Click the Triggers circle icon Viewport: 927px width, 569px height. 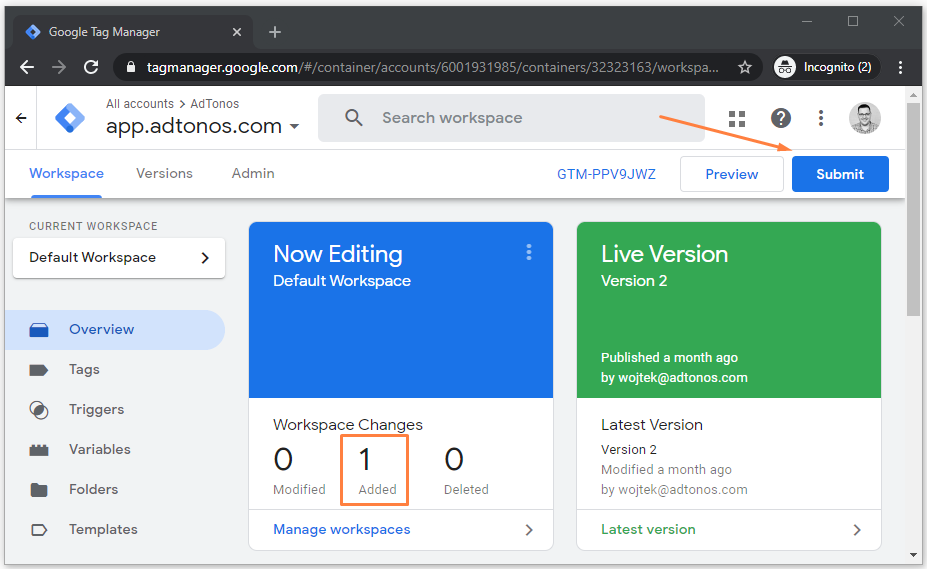[x=39, y=410]
